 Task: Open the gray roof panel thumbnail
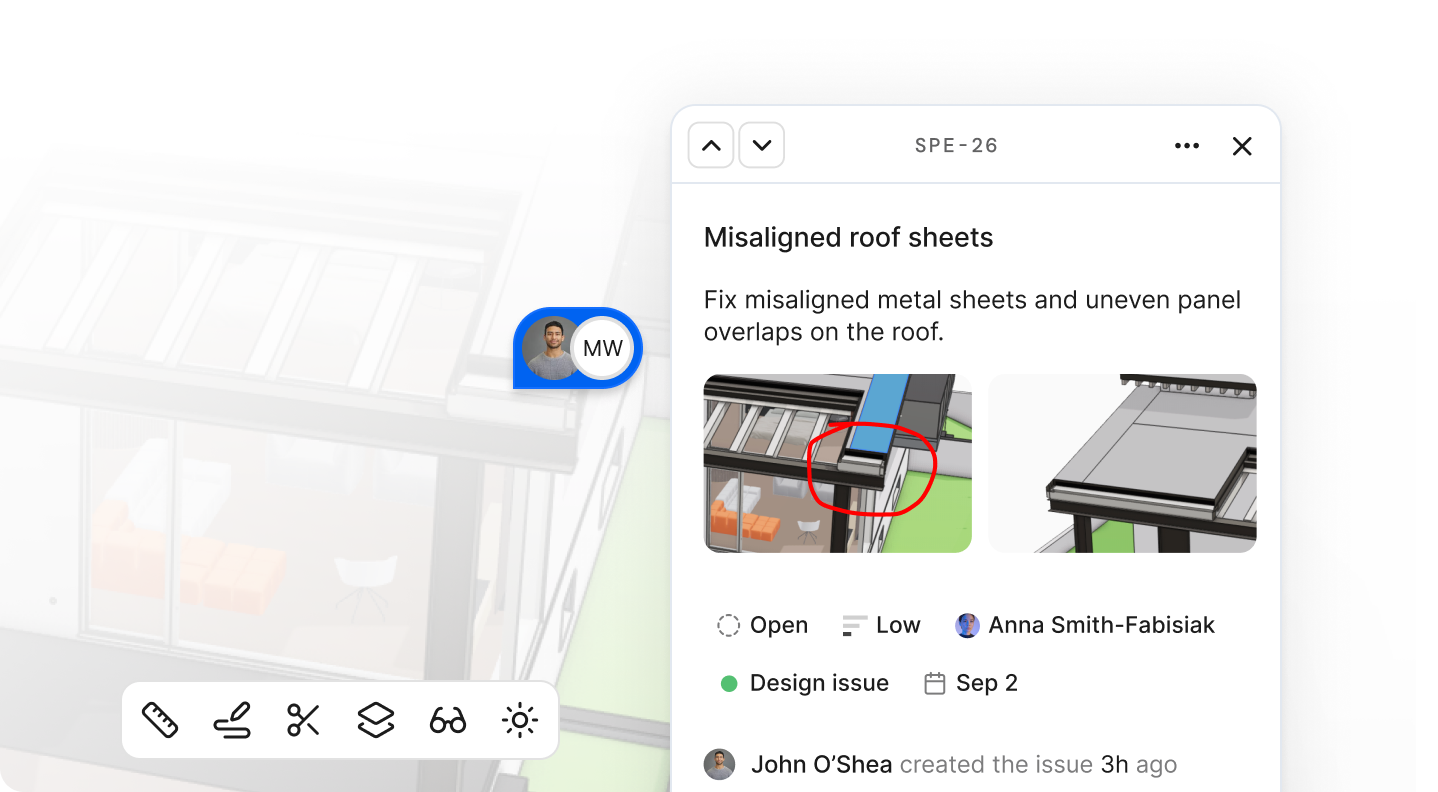tap(1122, 463)
